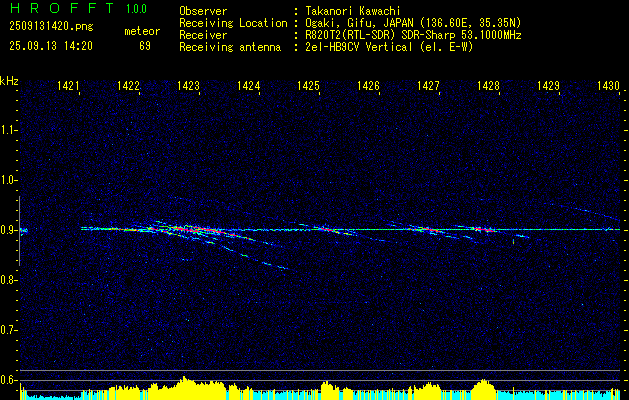
Task: Click the kHz axis unit label
Action: (9, 81)
